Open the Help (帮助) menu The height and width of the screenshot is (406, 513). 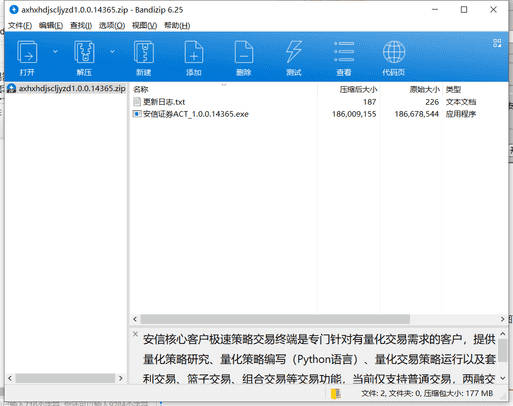pos(177,26)
